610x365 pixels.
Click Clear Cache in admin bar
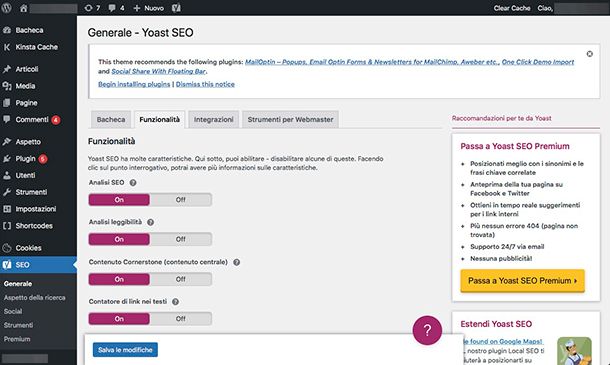(512, 8)
